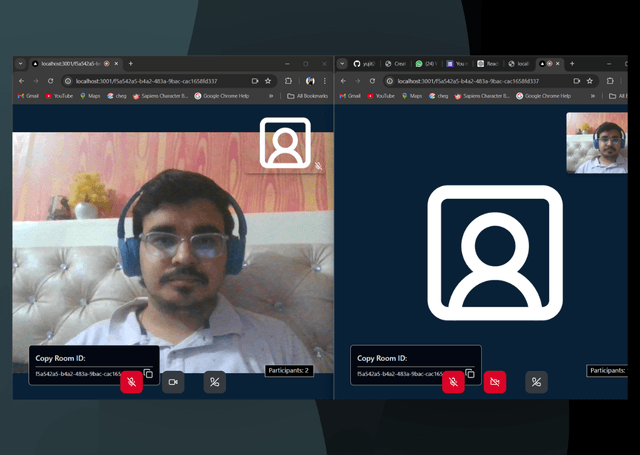Open a new tab in the left window
Image resolution: width=640 pixels, height=455 pixels.
[131, 64]
